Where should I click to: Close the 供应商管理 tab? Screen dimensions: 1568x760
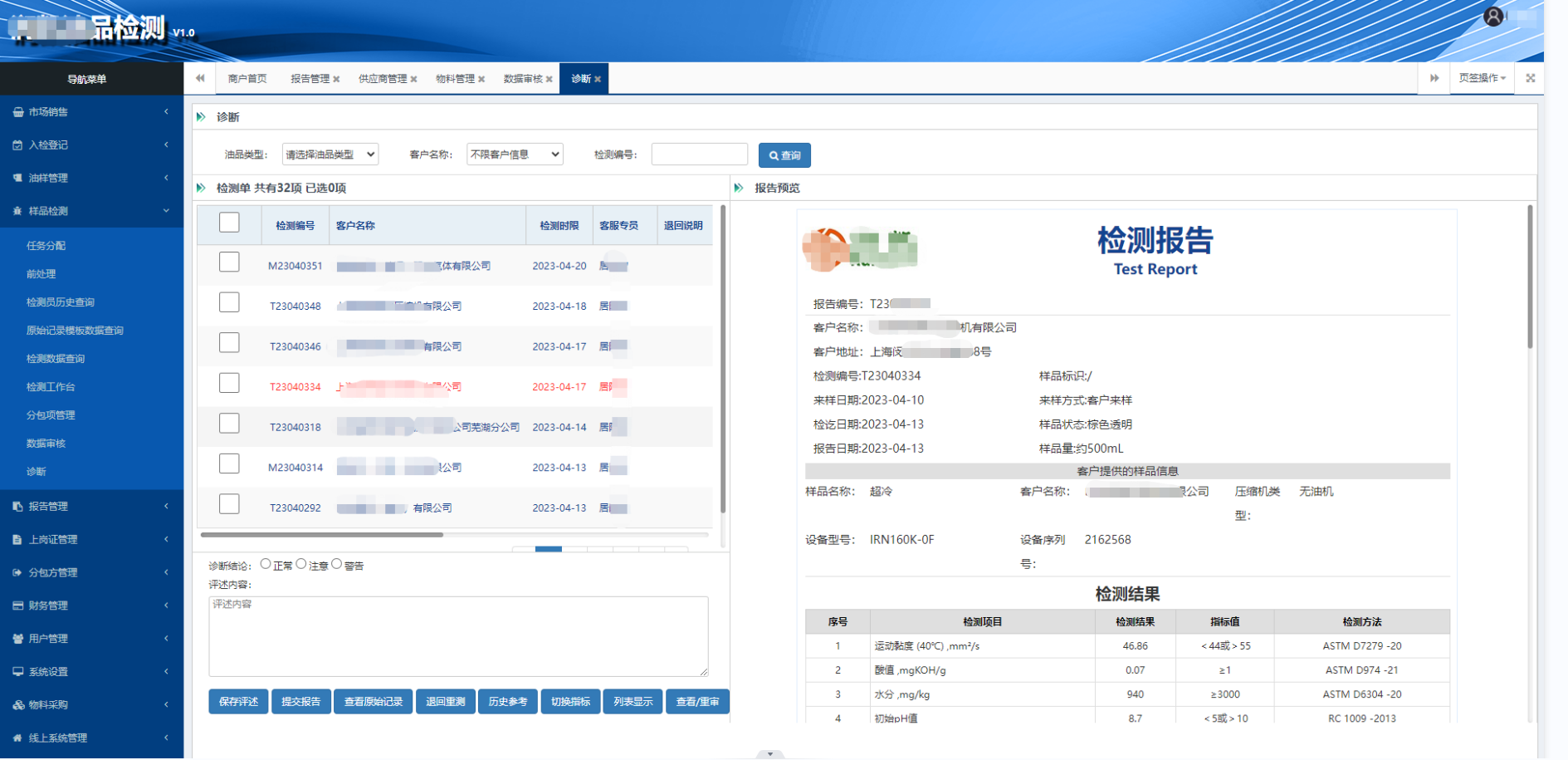click(x=413, y=80)
